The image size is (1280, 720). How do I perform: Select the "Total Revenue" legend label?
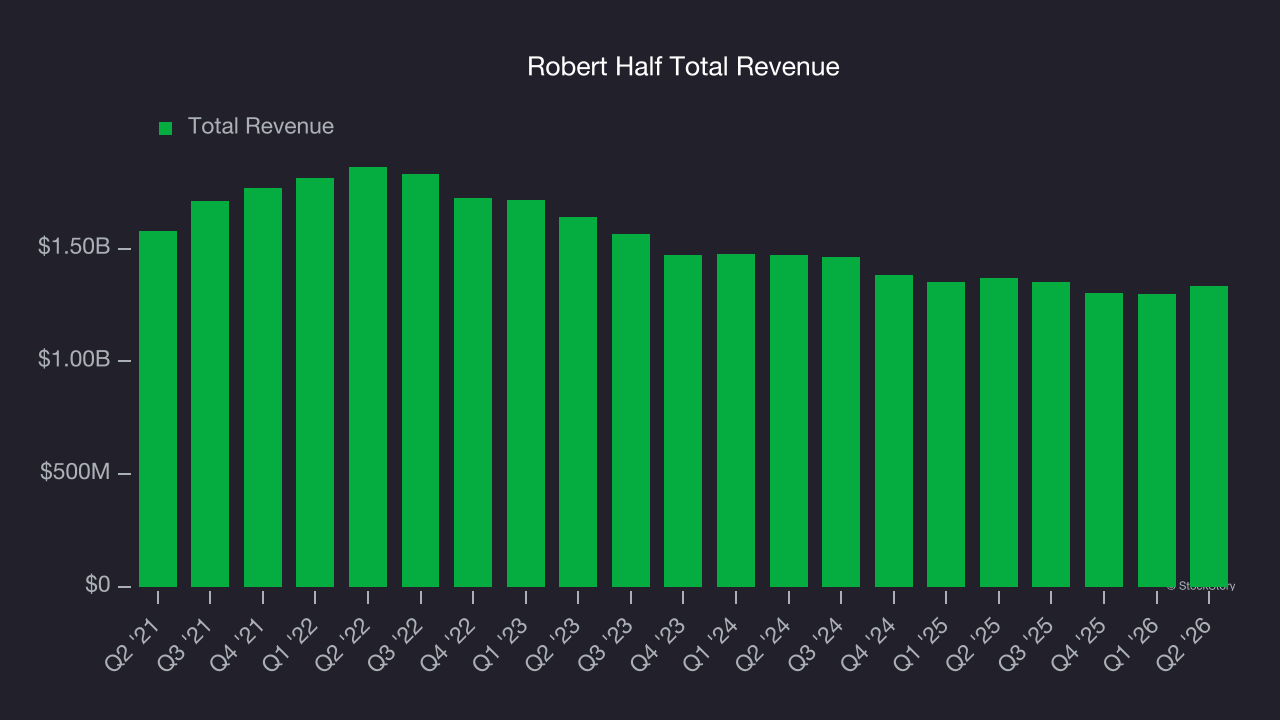click(x=261, y=127)
